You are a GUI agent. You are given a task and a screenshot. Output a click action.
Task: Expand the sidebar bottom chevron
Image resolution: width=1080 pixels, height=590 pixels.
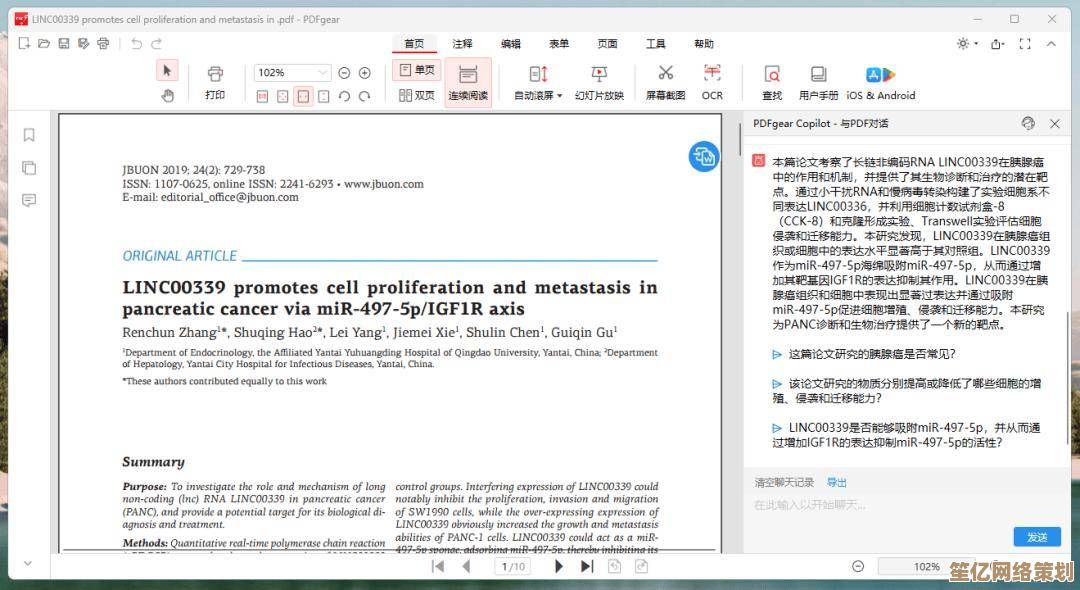click(x=28, y=563)
